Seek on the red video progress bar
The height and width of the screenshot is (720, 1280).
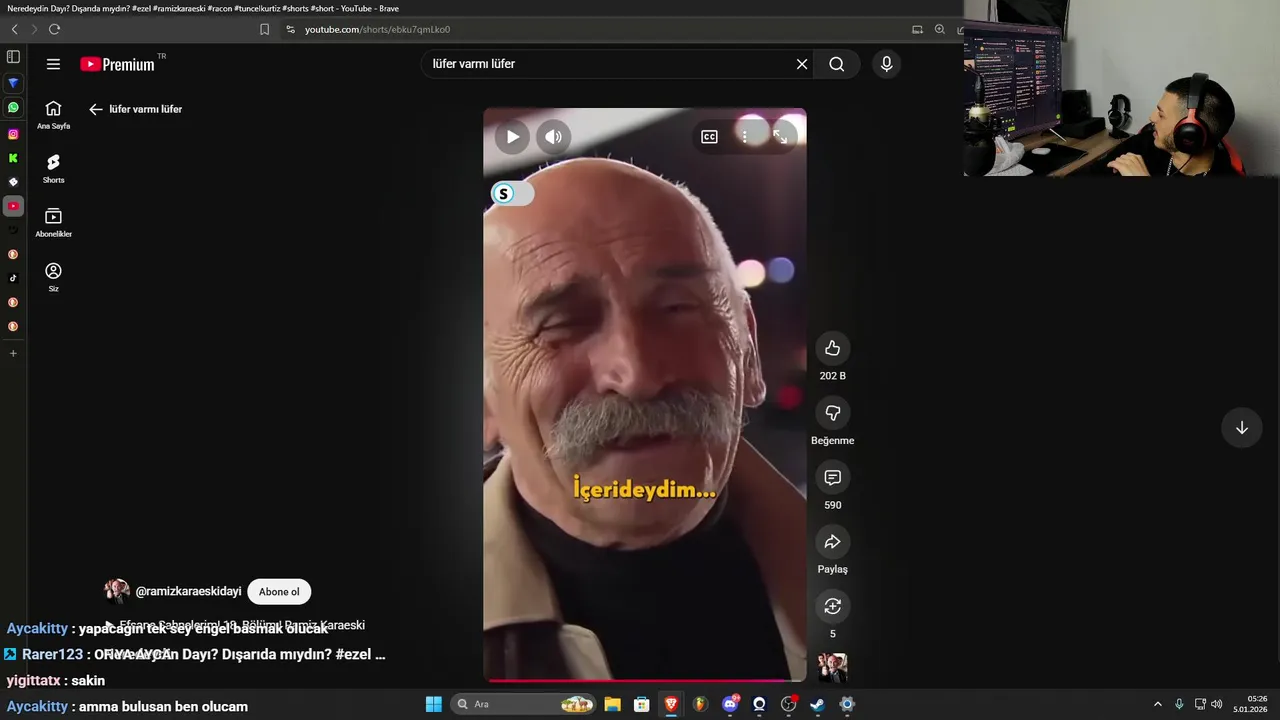click(645, 680)
